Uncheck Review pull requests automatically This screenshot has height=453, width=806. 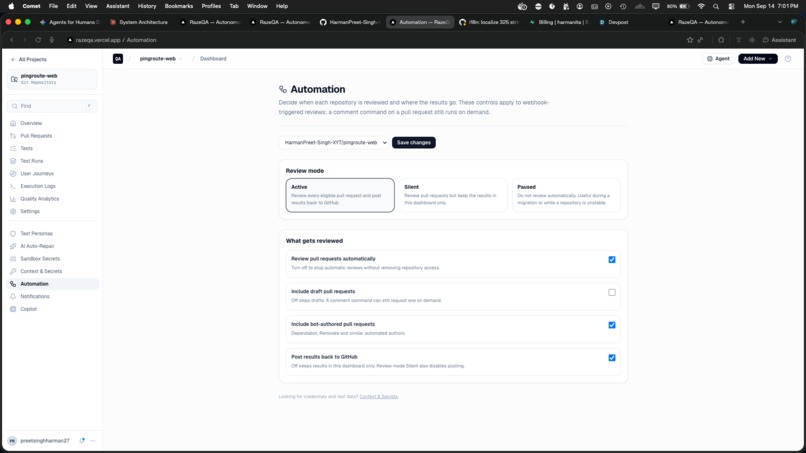tap(612, 260)
